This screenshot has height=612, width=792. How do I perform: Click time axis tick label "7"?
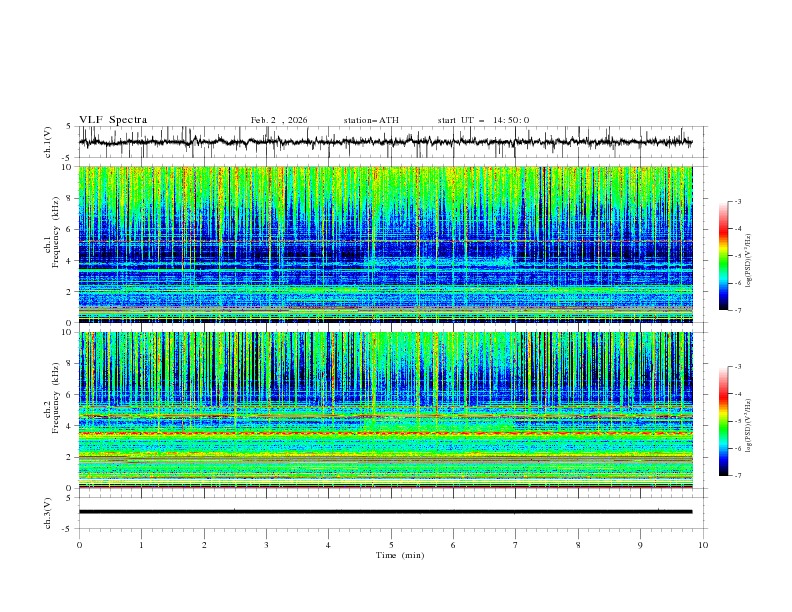(516, 545)
